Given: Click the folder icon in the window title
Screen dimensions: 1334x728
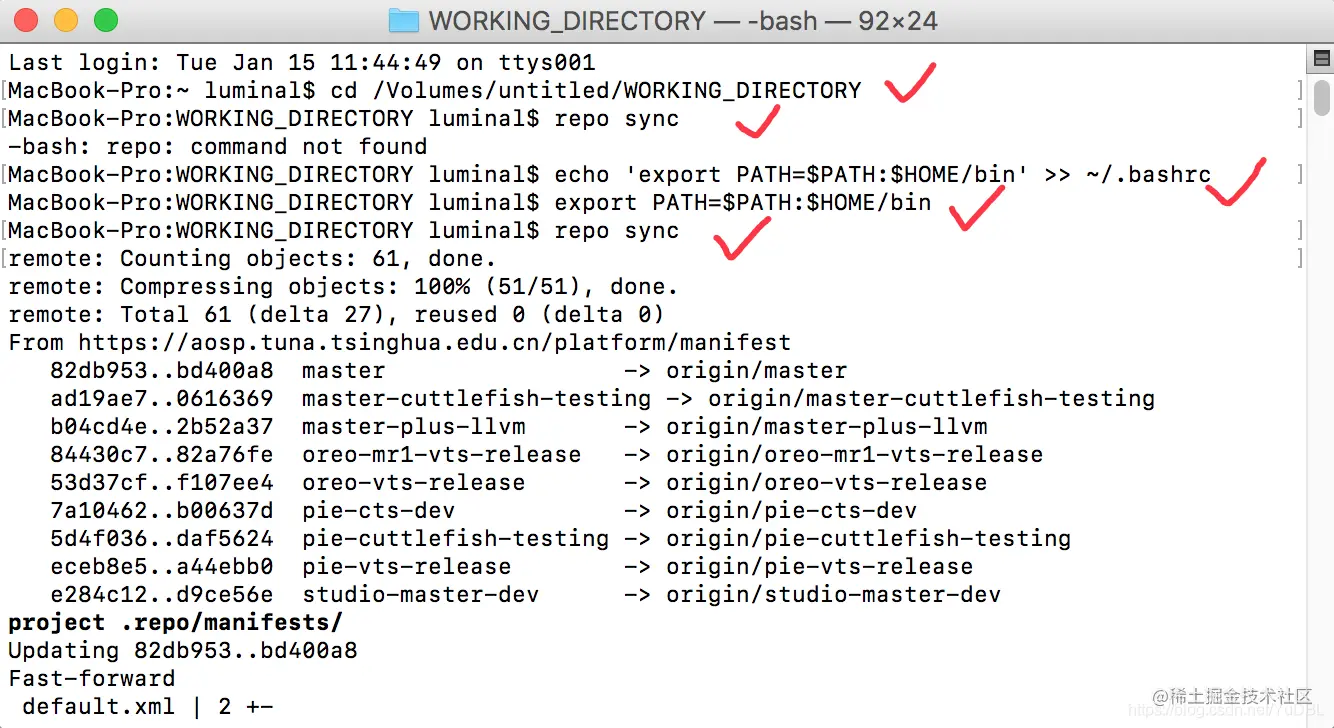Looking at the screenshot, I should pos(404,20).
